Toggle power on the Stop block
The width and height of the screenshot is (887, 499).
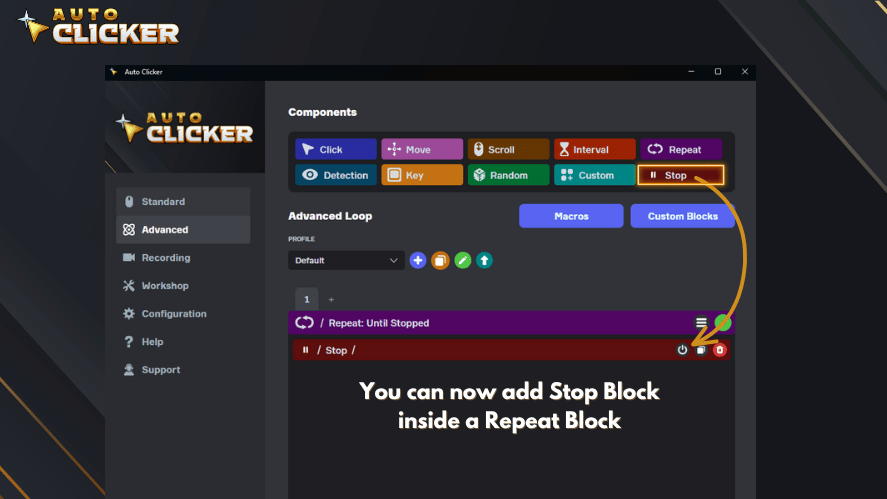[682, 350]
